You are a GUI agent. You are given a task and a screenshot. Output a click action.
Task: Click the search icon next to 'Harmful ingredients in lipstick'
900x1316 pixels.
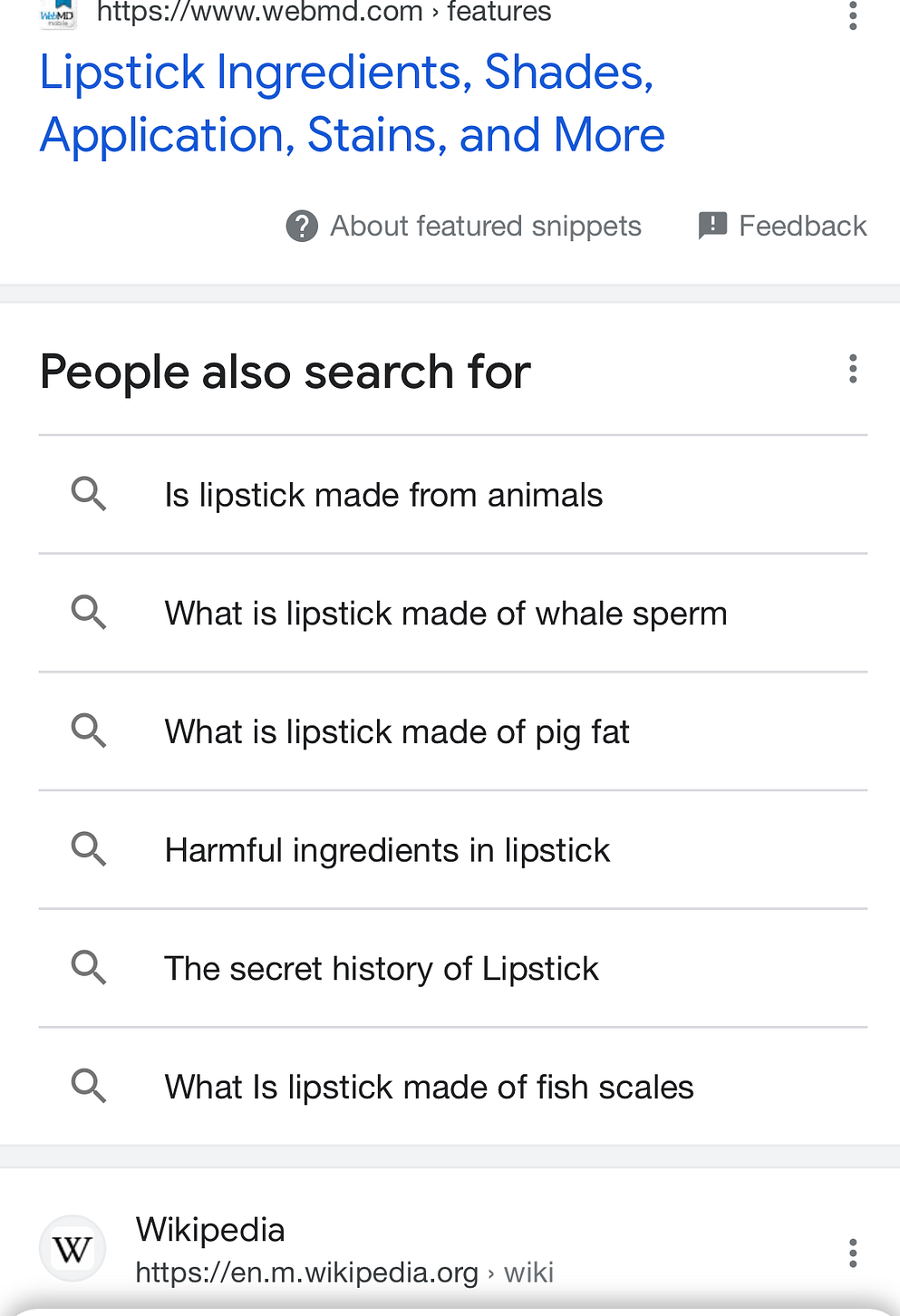click(x=88, y=849)
